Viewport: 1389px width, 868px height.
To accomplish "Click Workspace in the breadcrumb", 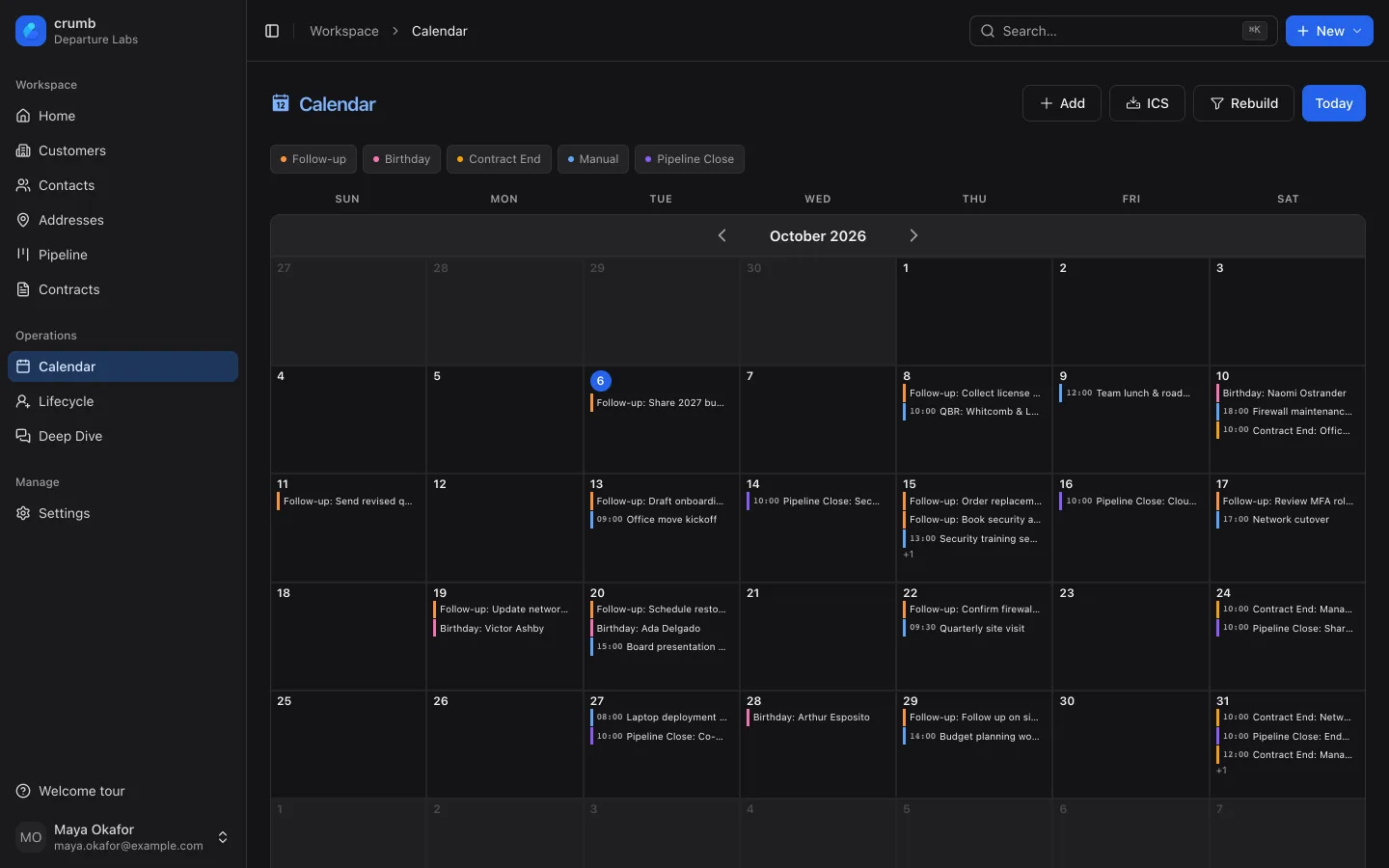I will click(x=344, y=31).
